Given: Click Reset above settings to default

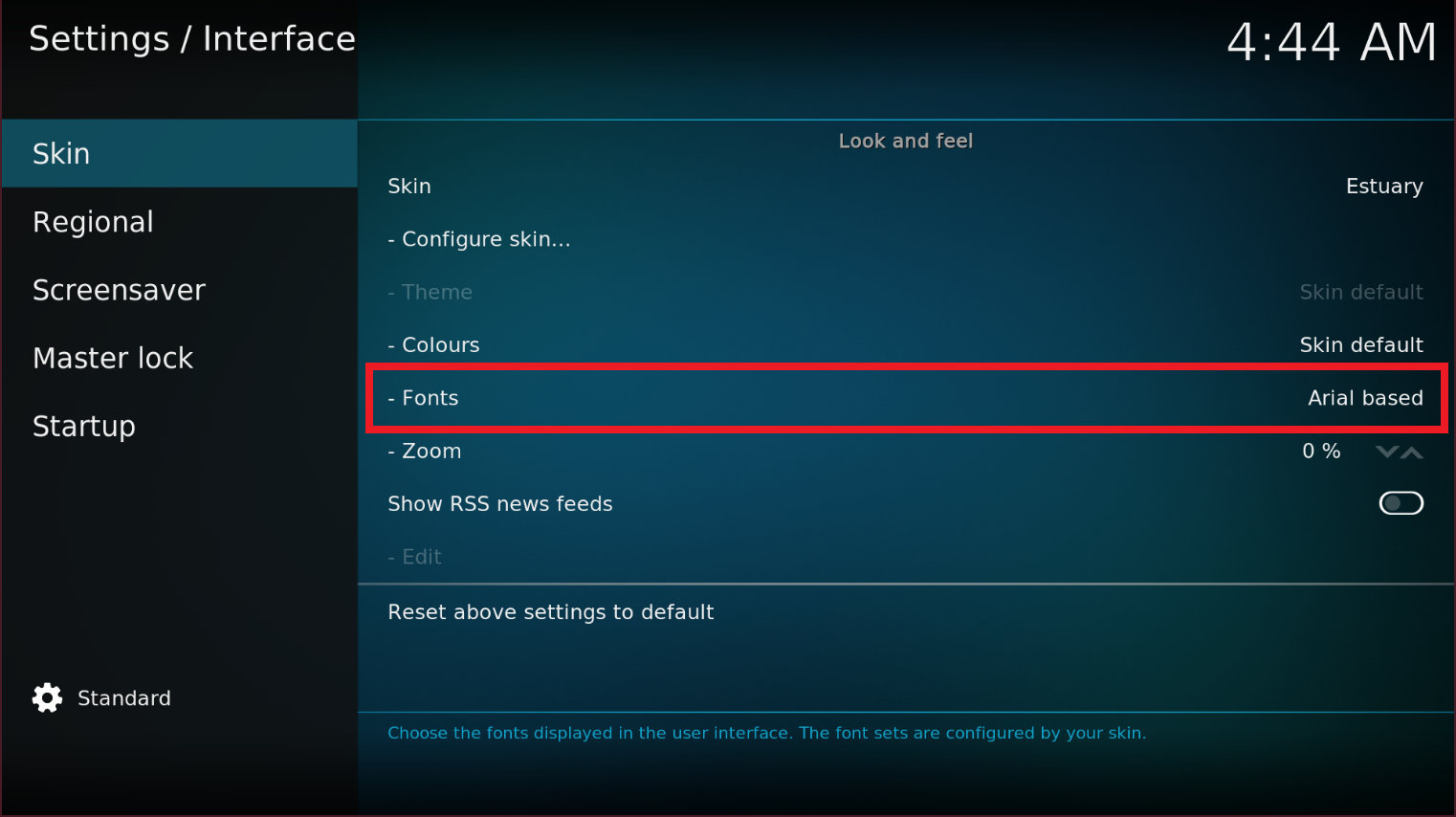Looking at the screenshot, I should [x=905, y=612].
